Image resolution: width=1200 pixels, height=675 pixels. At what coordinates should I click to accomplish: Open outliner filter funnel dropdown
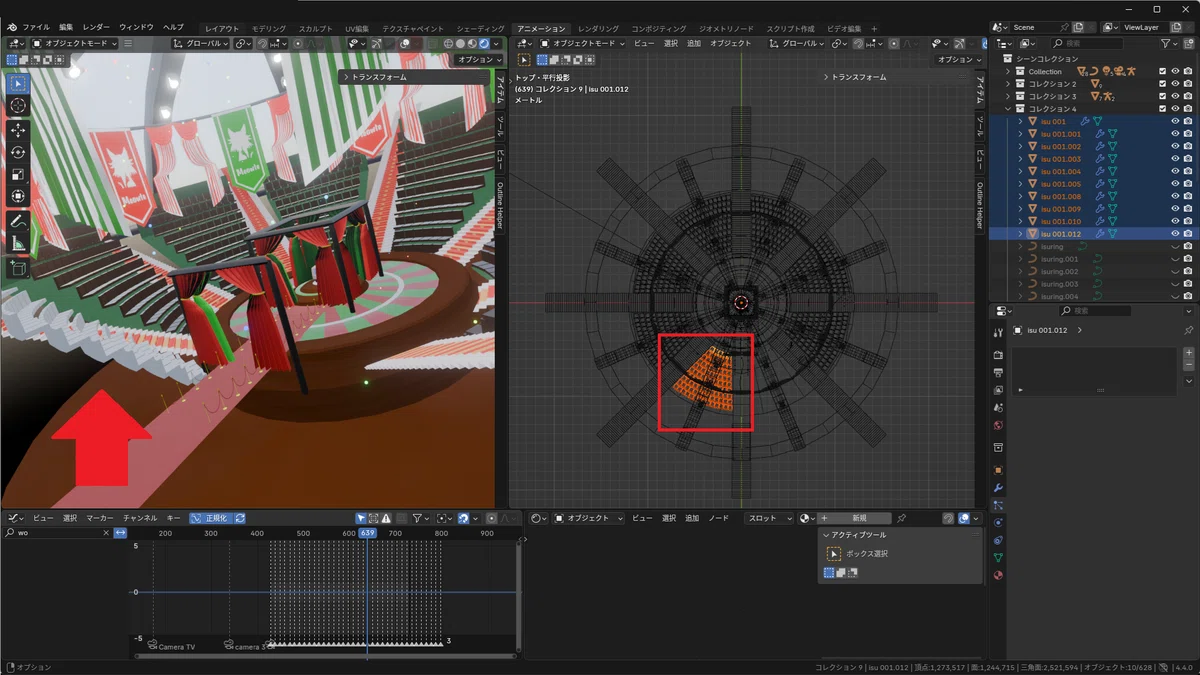point(1170,44)
